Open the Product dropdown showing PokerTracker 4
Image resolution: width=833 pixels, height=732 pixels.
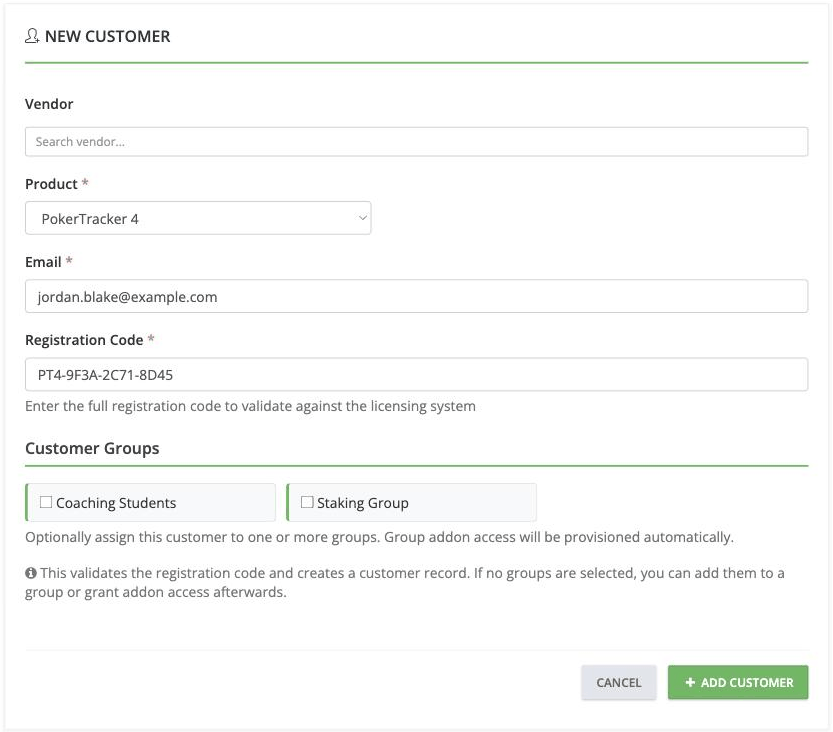pyautogui.click(x=198, y=218)
